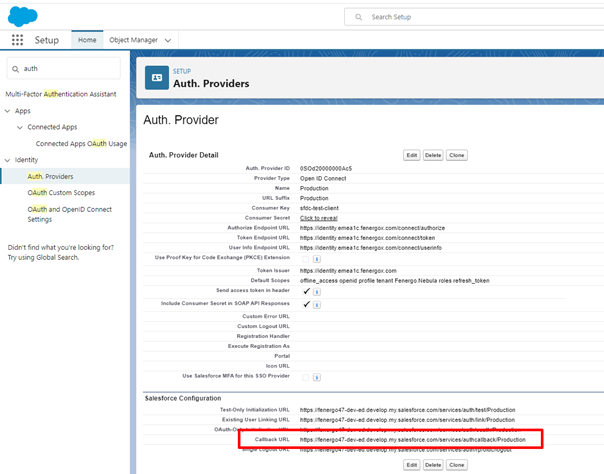
Task: Click the sfdc-test-client consumer key
Action: coord(319,208)
